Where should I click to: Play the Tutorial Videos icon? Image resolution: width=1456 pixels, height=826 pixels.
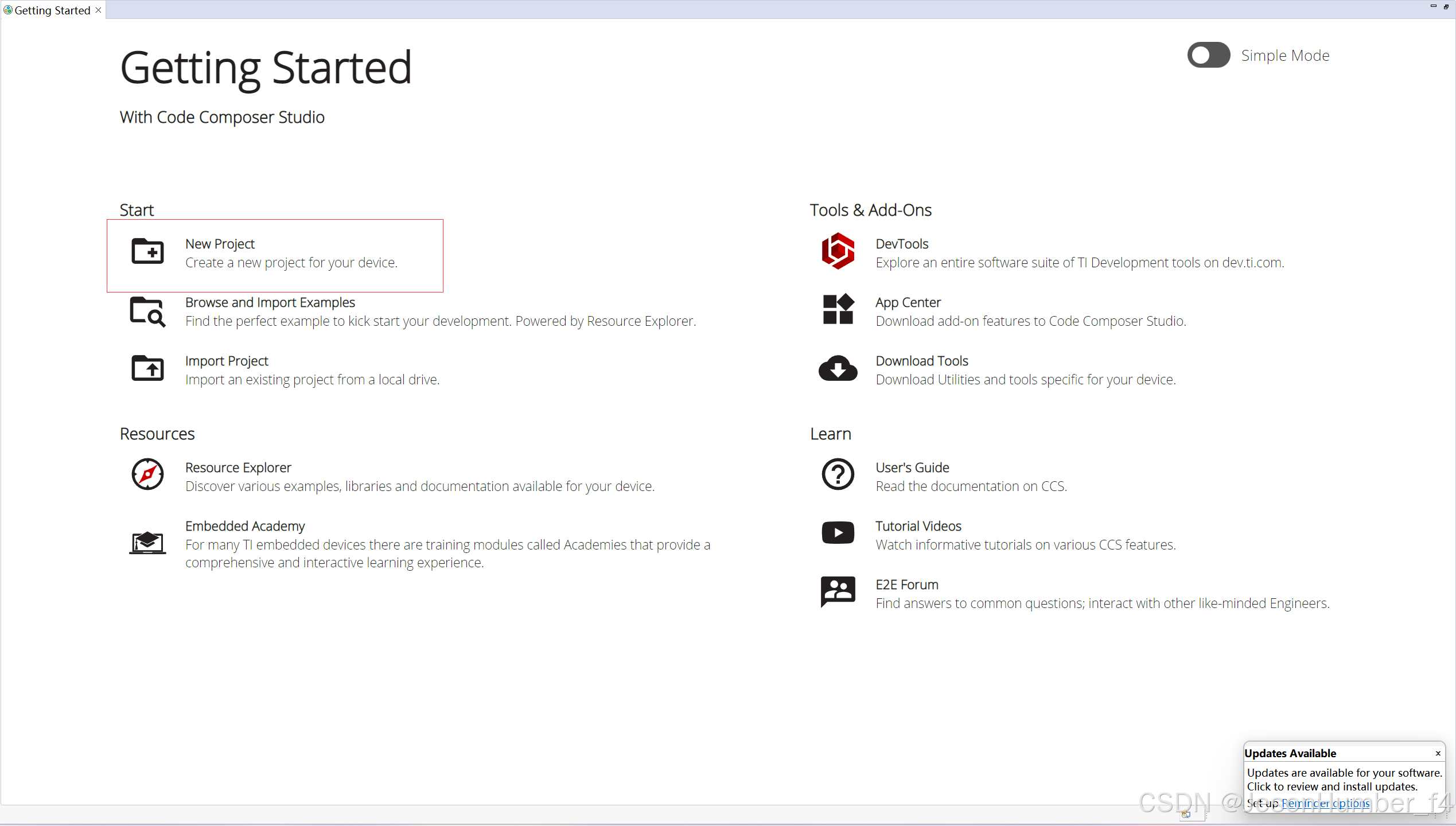(838, 533)
